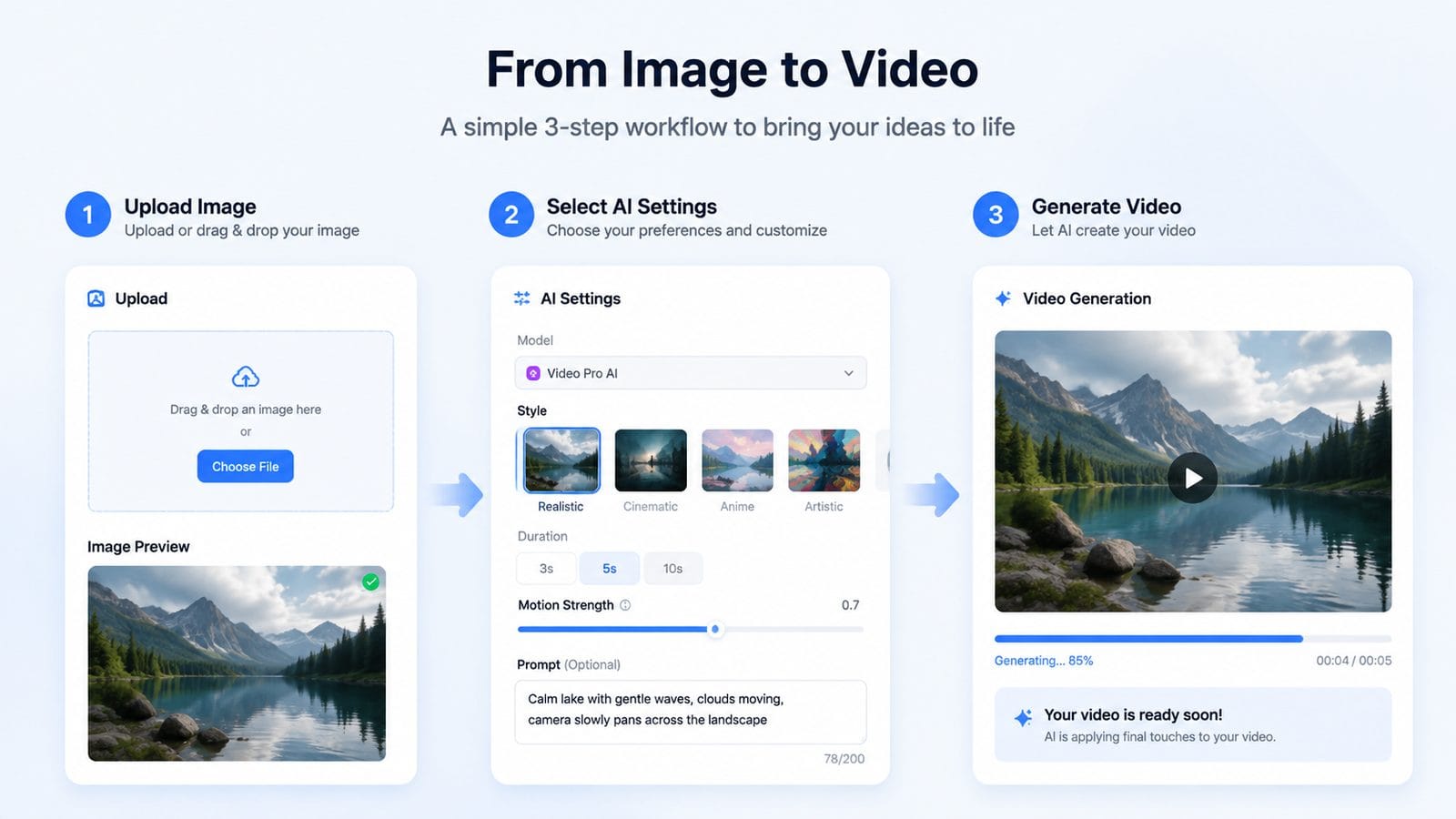Play the generated video
Viewport: 1456px width, 819px height.
tap(1193, 478)
